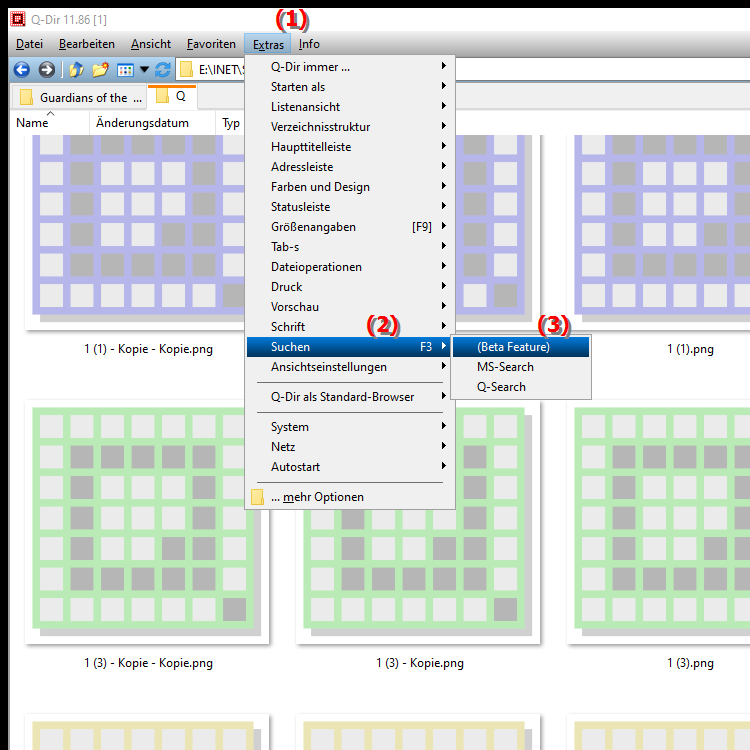This screenshot has height=750, width=750.
Task: Click the refresh arrows icon
Action: coord(163,70)
